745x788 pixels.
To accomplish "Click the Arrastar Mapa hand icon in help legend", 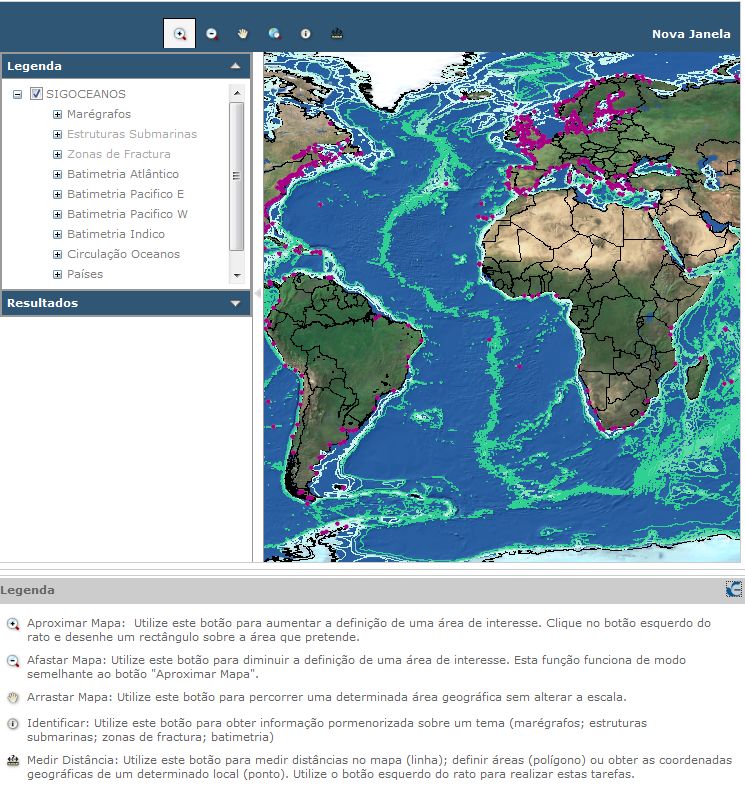I will pyautogui.click(x=13, y=698).
